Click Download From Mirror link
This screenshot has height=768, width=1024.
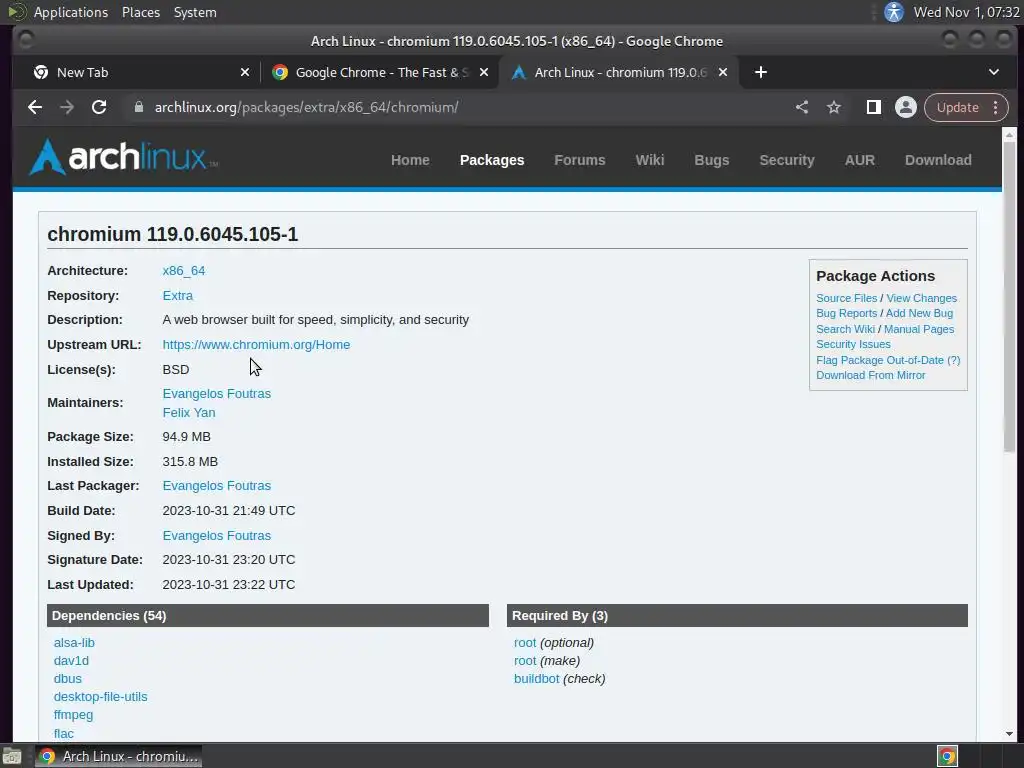[x=871, y=376]
